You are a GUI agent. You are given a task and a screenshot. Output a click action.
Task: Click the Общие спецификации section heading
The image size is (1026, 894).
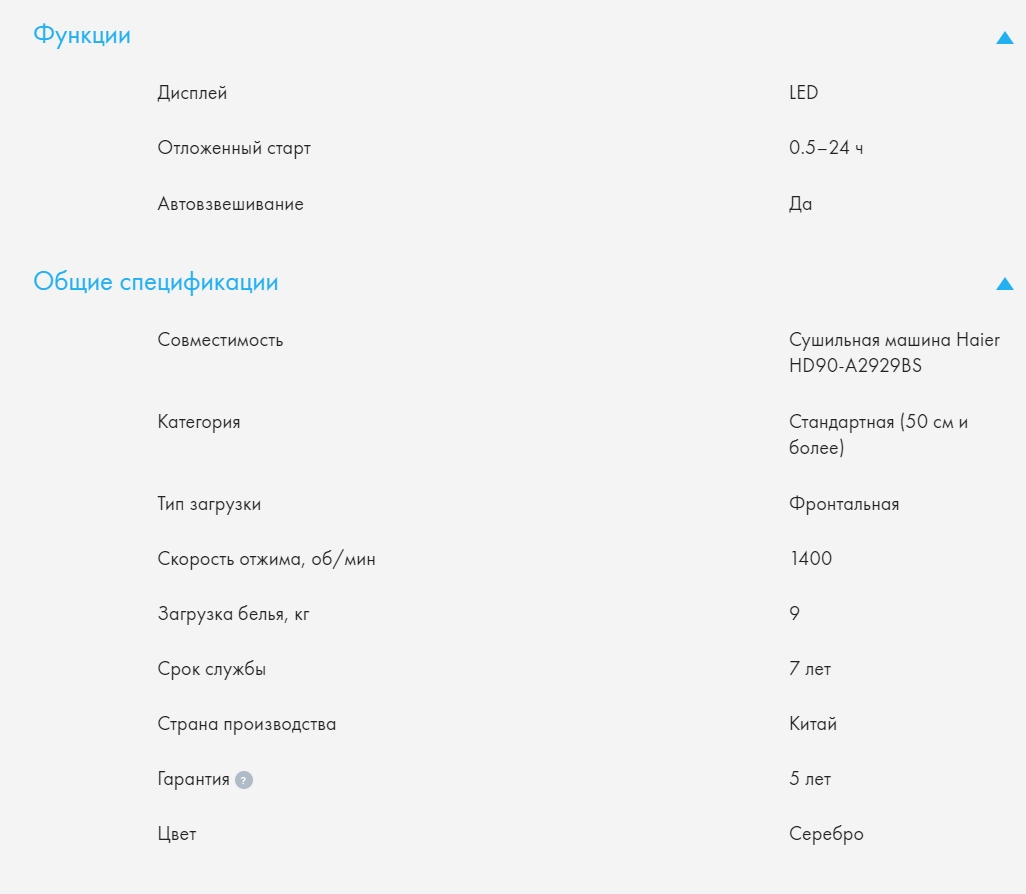click(x=156, y=282)
